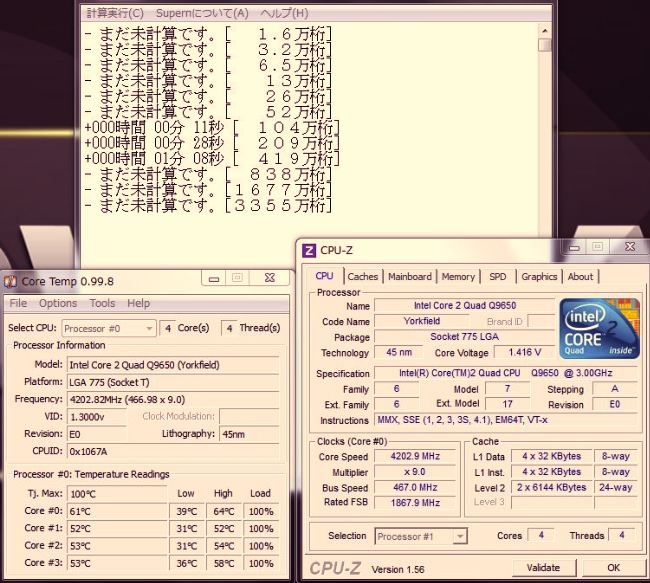The height and width of the screenshot is (583, 650).
Task: Switch to the Mainboard tab
Action: point(409,277)
